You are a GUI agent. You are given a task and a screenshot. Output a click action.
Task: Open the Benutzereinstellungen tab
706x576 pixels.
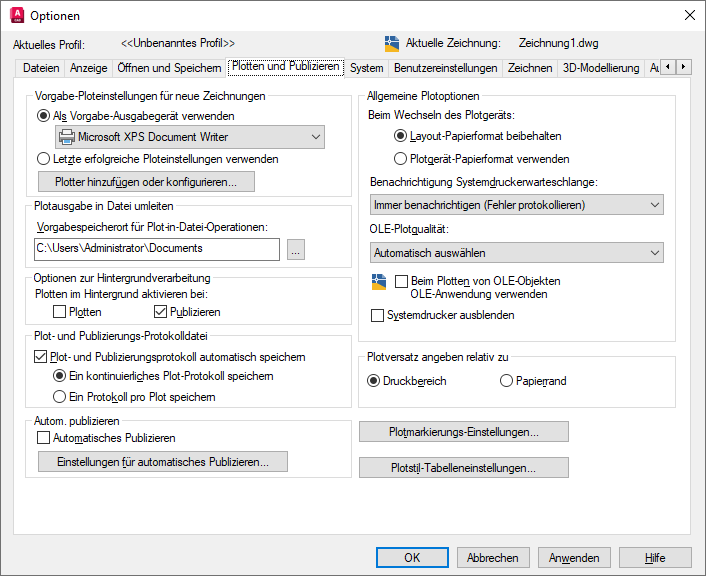[445, 68]
